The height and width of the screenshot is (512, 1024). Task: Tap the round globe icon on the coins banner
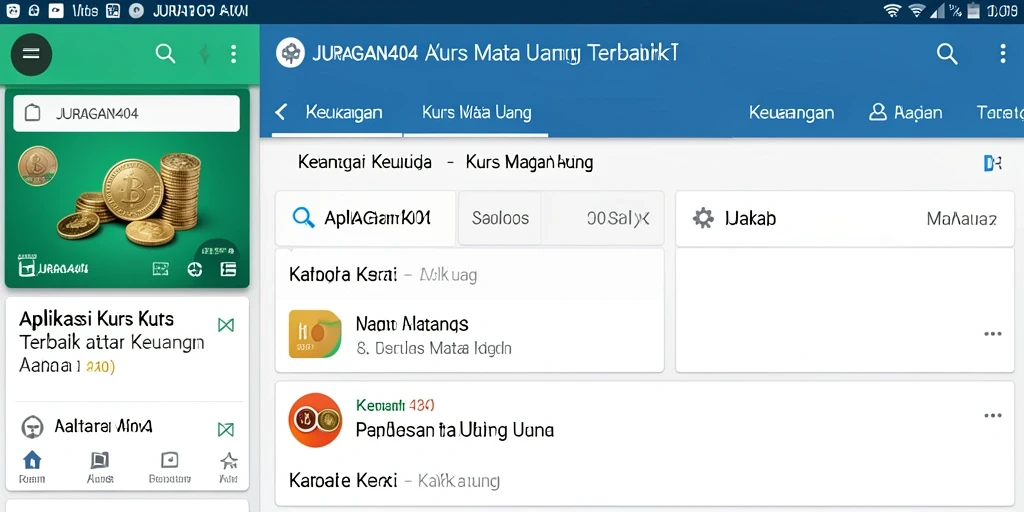(x=195, y=269)
